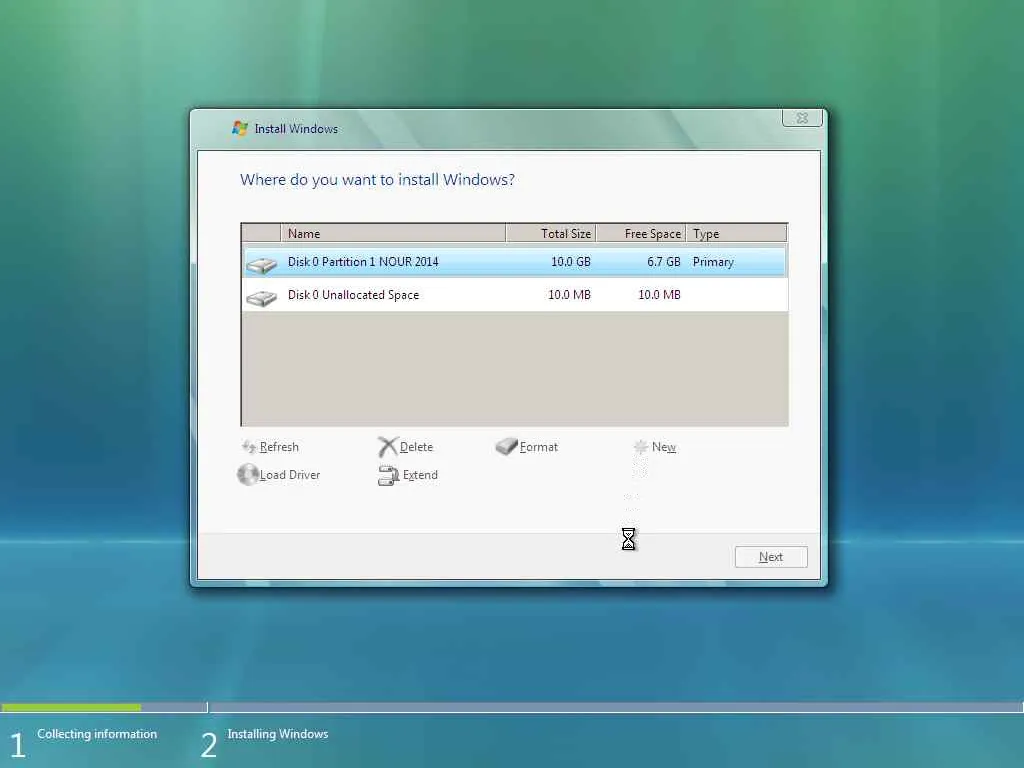Click the Refresh link
The image size is (1024, 768).
(x=279, y=447)
